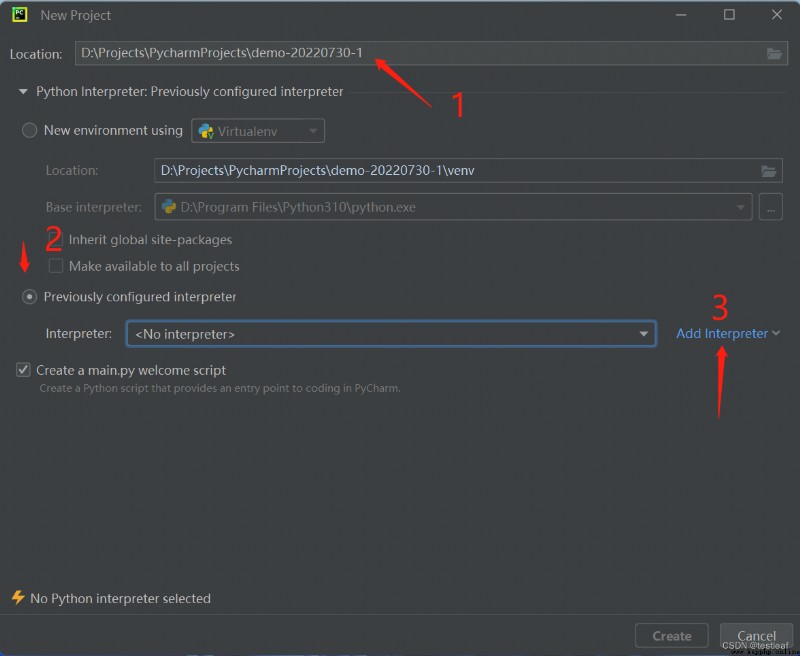This screenshot has height=656, width=800.
Task: Select New environment using radio button
Action: [x=29, y=131]
